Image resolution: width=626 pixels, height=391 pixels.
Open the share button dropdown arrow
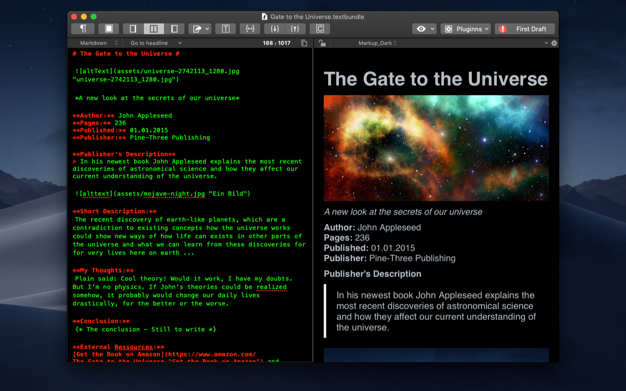click(x=207, y=29)
